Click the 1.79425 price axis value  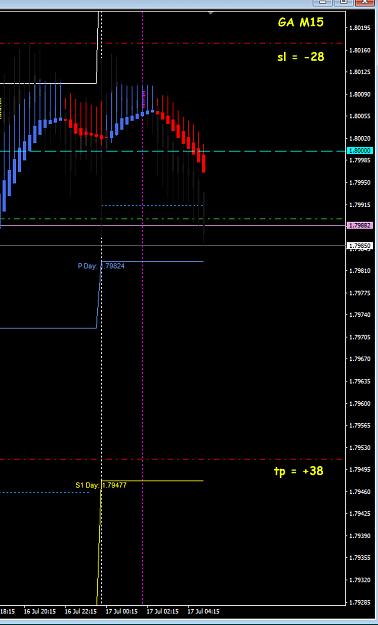click(360, 514)
